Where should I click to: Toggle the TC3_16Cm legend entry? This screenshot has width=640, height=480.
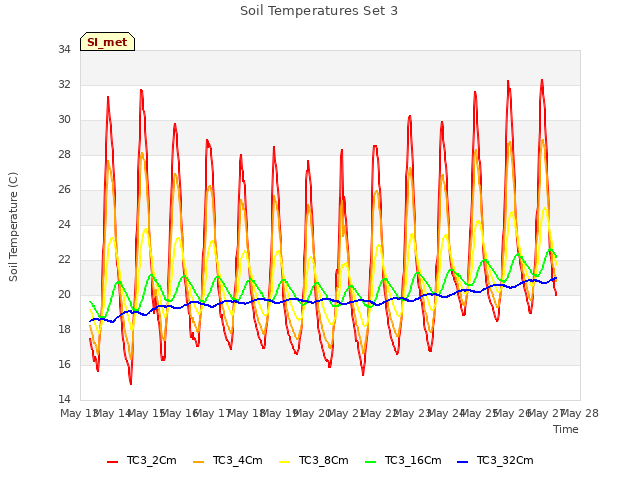point(403,461)
